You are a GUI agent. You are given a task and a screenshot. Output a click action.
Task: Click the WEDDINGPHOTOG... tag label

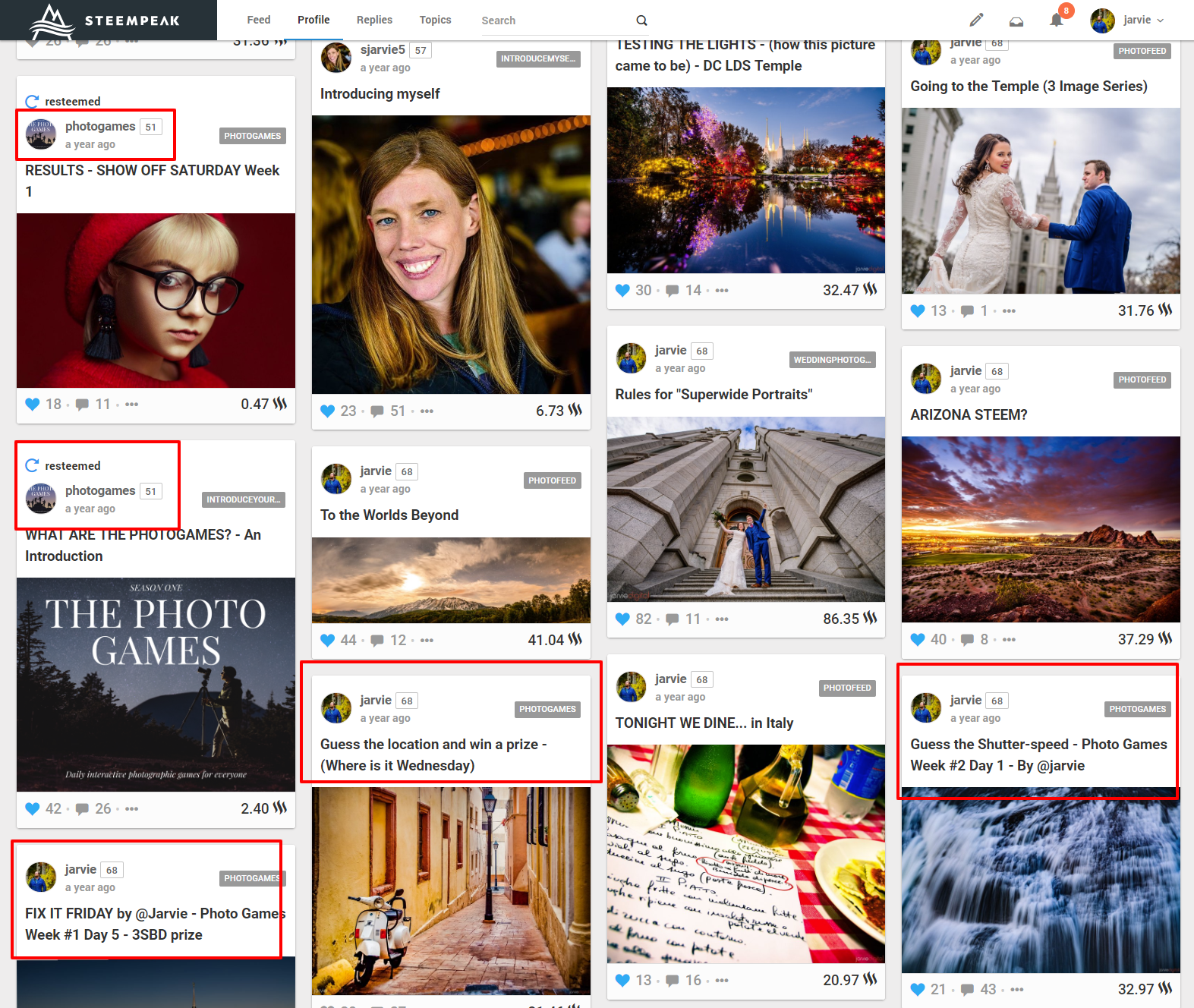[x=832, y=360]
